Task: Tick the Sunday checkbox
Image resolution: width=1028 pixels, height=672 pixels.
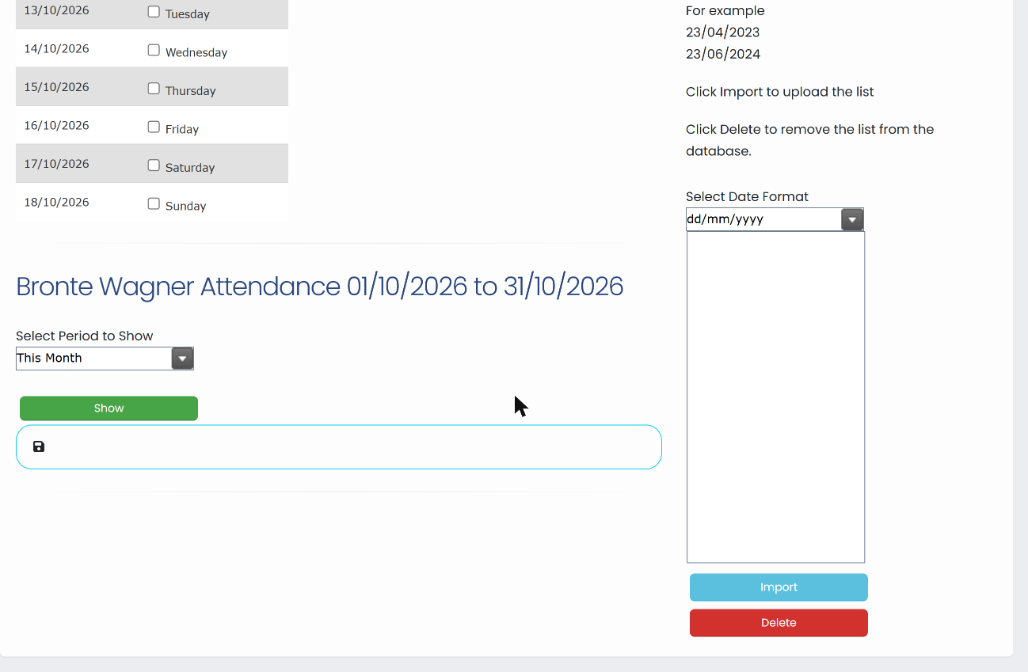Action: click(153, 204)
